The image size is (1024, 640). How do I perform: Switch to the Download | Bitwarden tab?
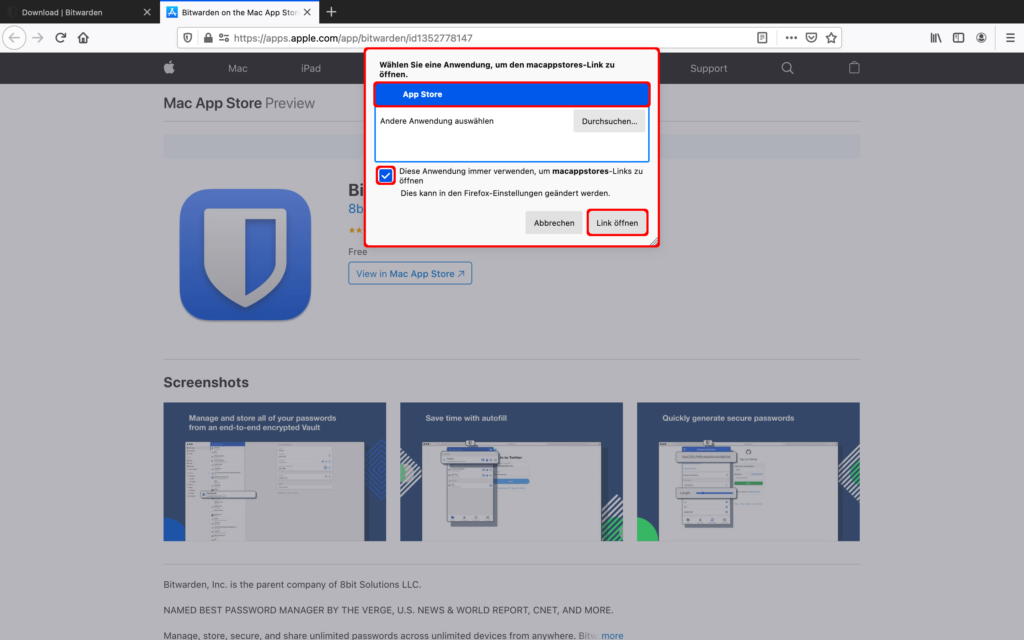pos(80,12)
